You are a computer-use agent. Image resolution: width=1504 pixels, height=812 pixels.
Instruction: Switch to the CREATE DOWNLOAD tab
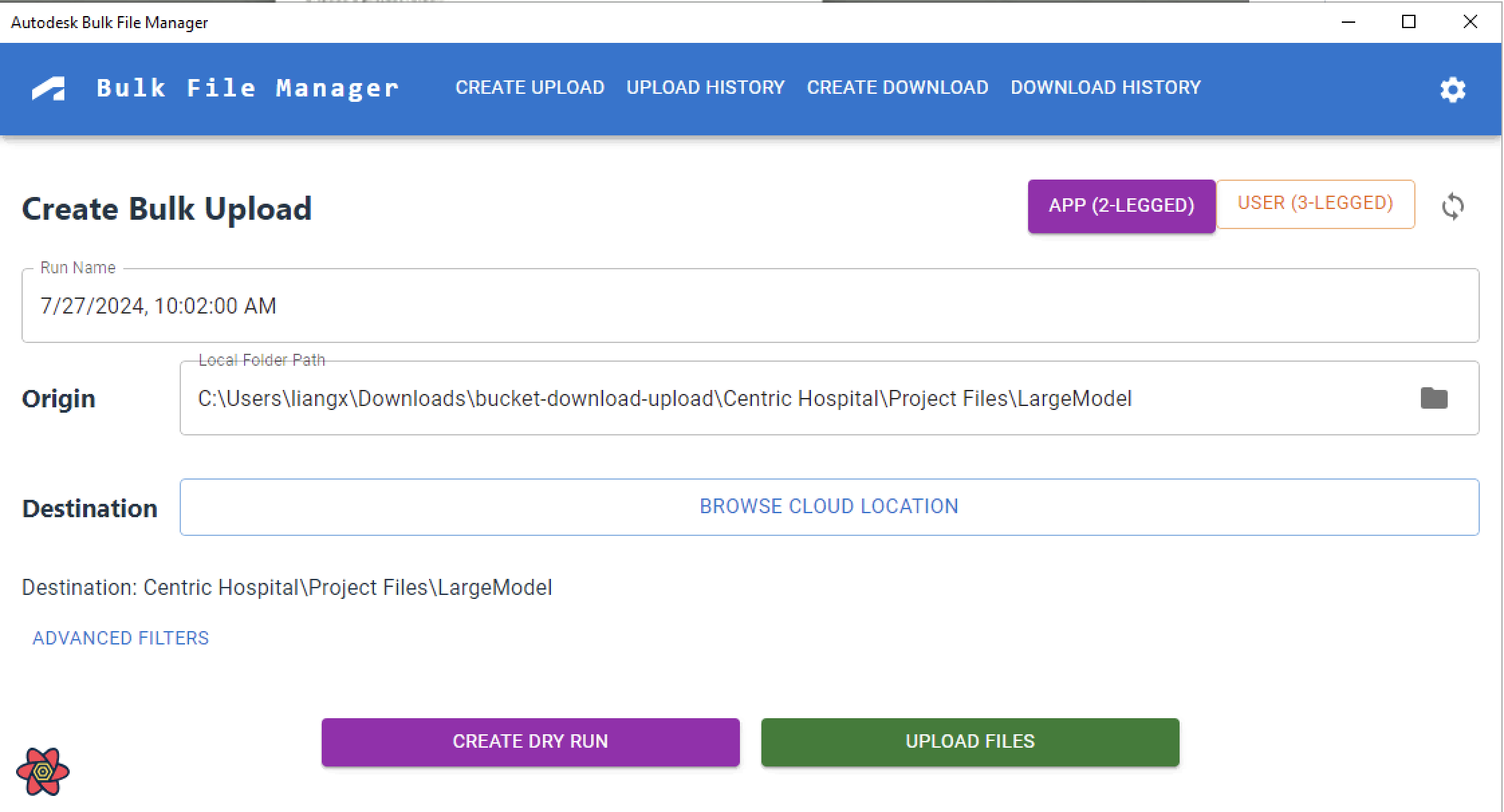[897, 88]
